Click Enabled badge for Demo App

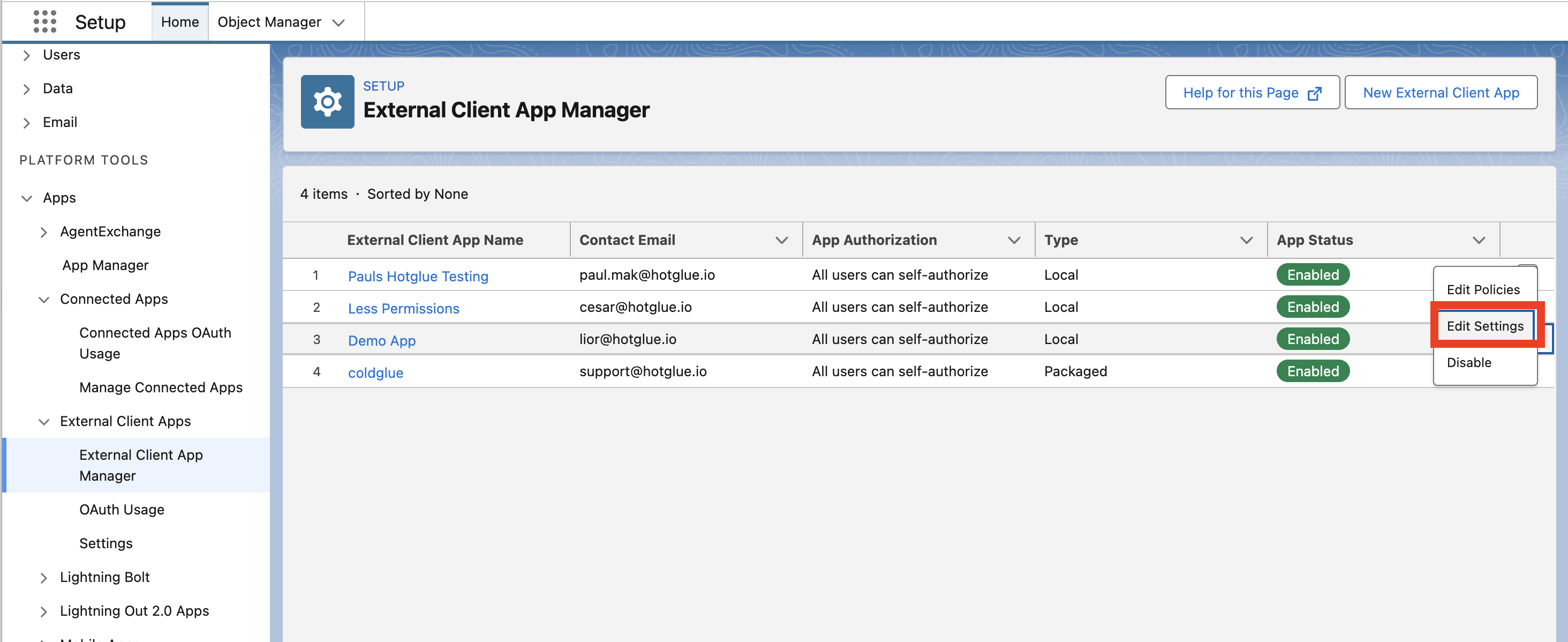(1313, 340)
